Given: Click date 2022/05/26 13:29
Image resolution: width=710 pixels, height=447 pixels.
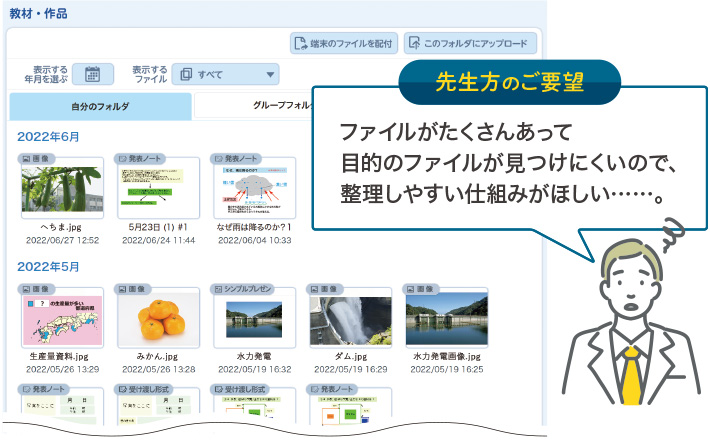Looking at the screenshot, I should pyautogui.click(x=62, y=370).
